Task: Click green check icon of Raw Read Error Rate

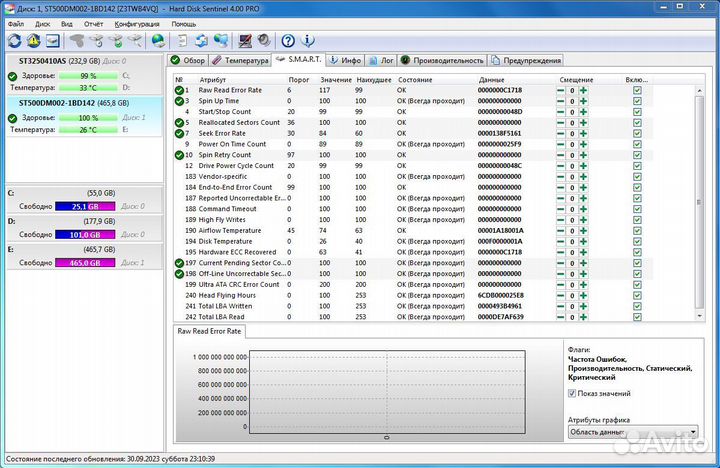Action: click(x=179, y=90)
